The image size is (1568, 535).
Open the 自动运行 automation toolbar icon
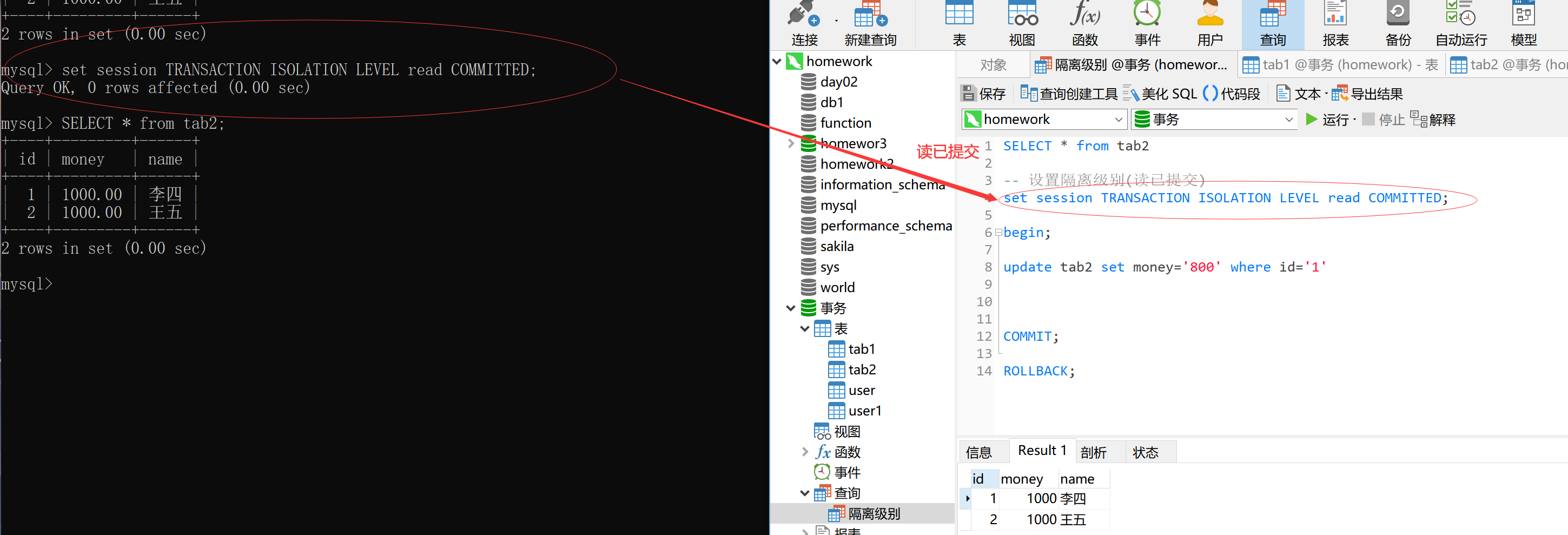(x=1461, y=24)
